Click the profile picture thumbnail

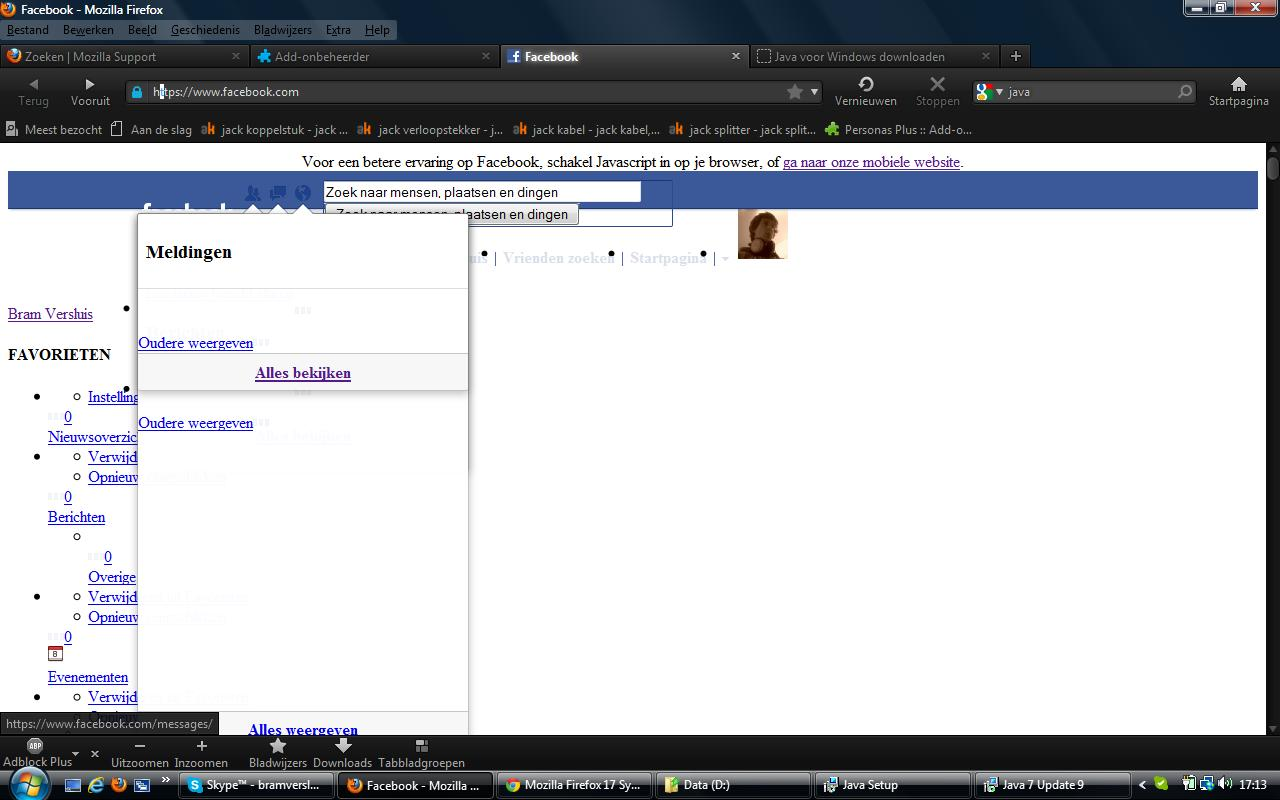[763, 234]
